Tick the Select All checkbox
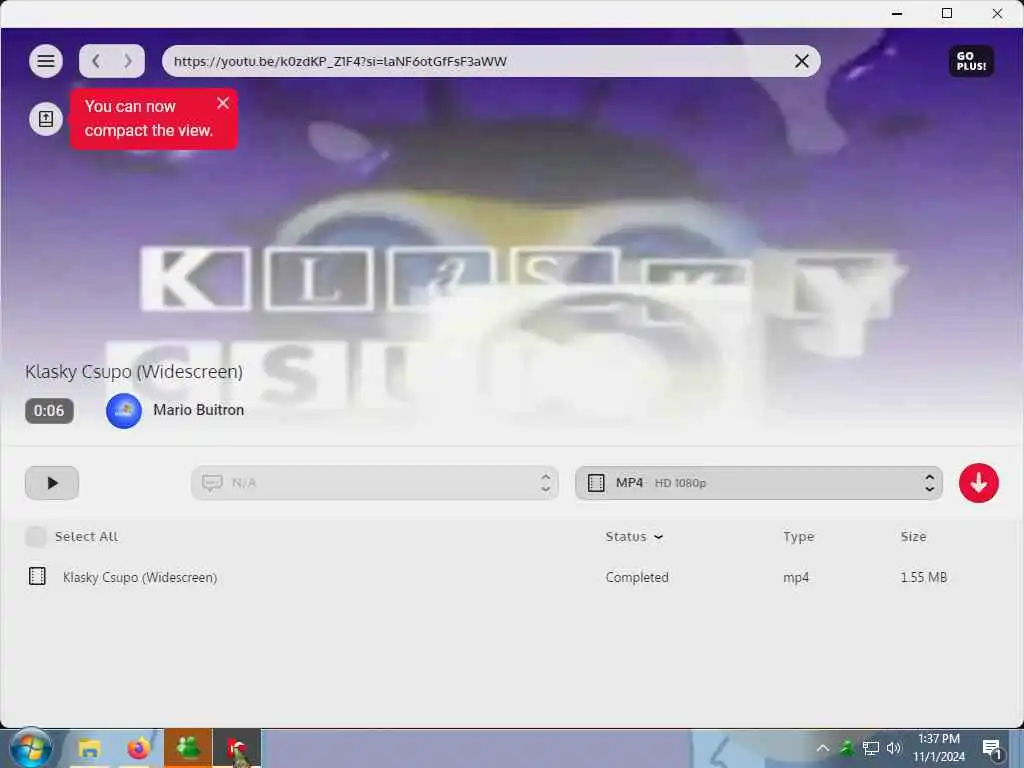This screenshot has width=1024, height=768. click(x=36, y=537)
